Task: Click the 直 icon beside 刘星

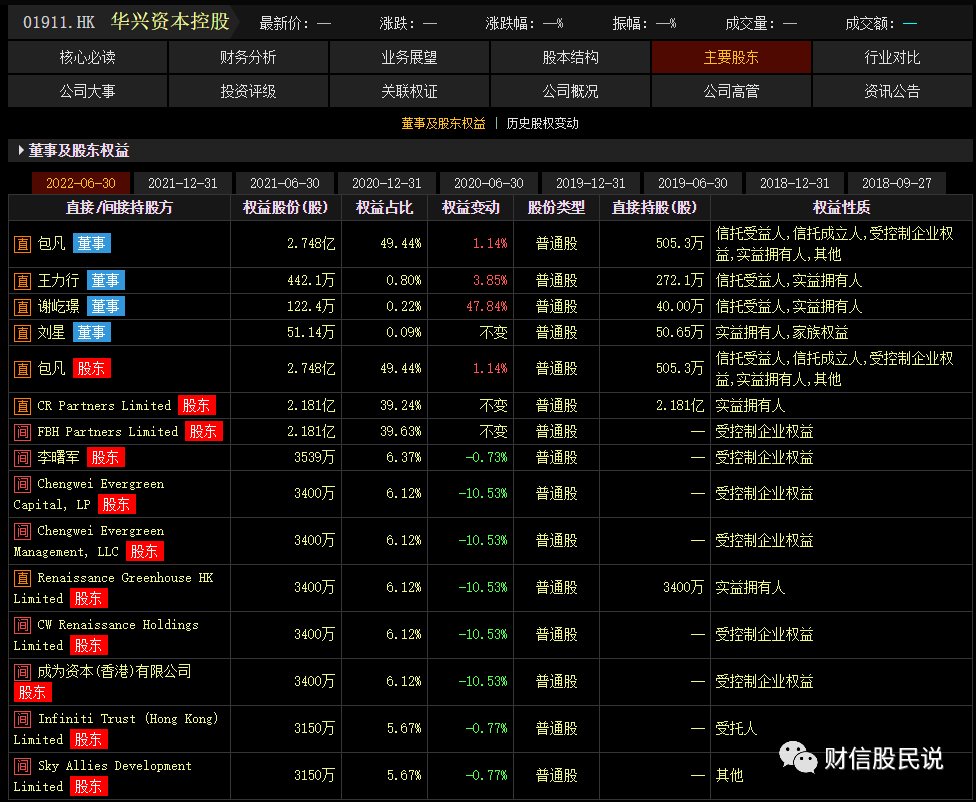Action: (x=22, y=333)
